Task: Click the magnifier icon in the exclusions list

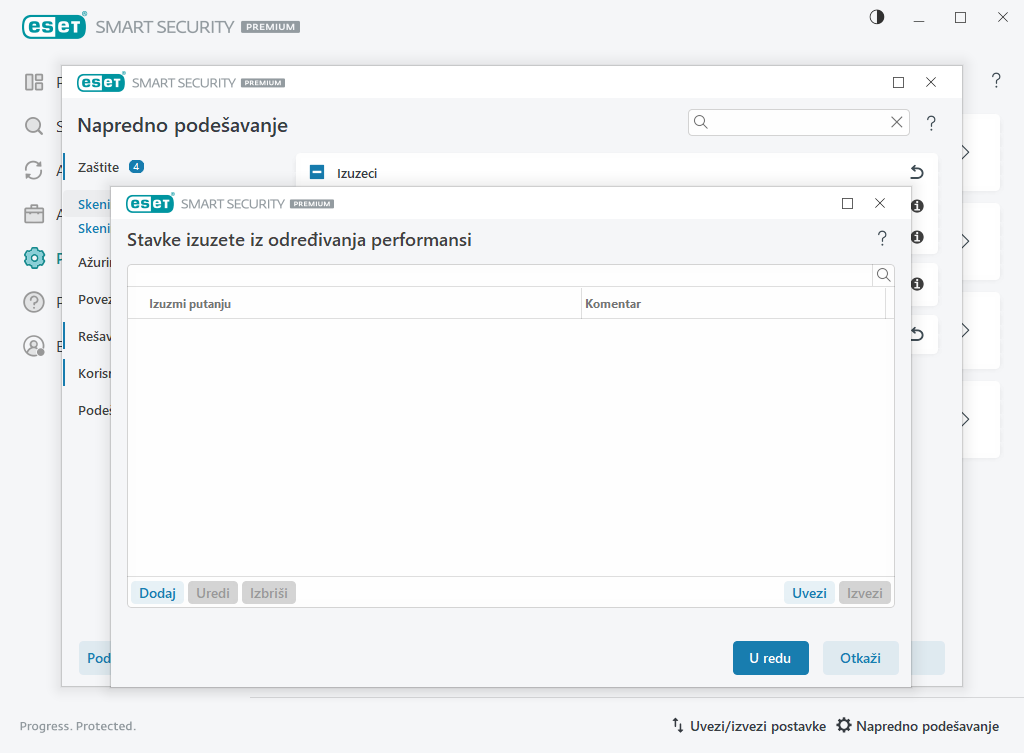Action: [883, 275]
